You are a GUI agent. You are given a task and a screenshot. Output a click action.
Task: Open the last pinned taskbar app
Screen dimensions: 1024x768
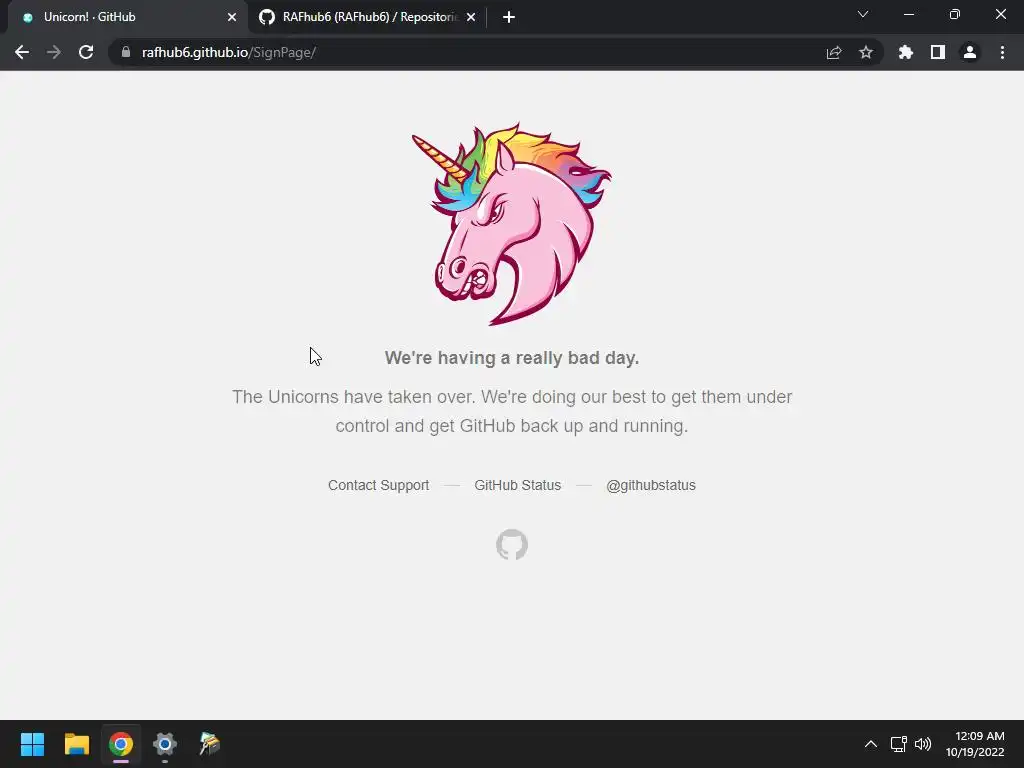pyautogui.click(x=209, y=744)
